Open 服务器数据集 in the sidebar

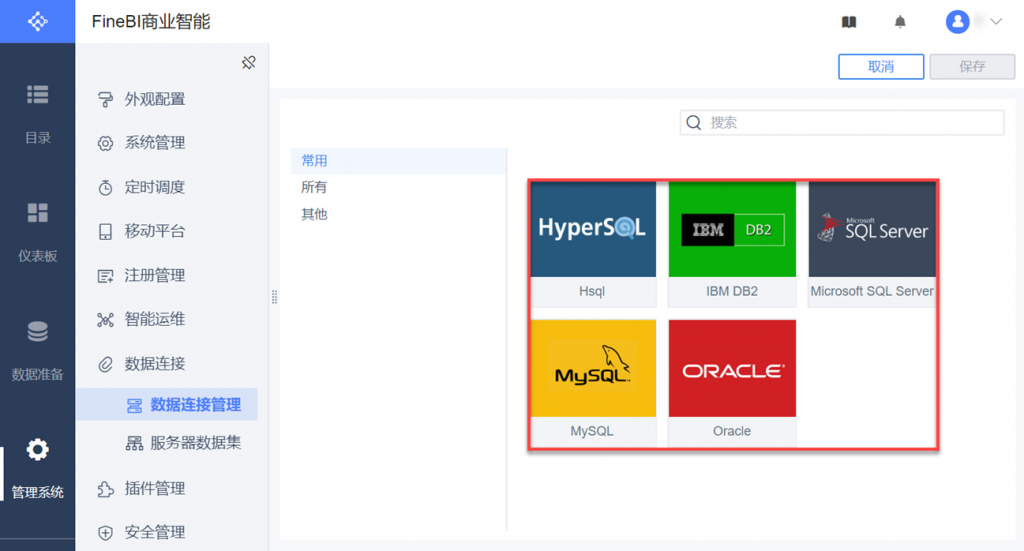195,442
